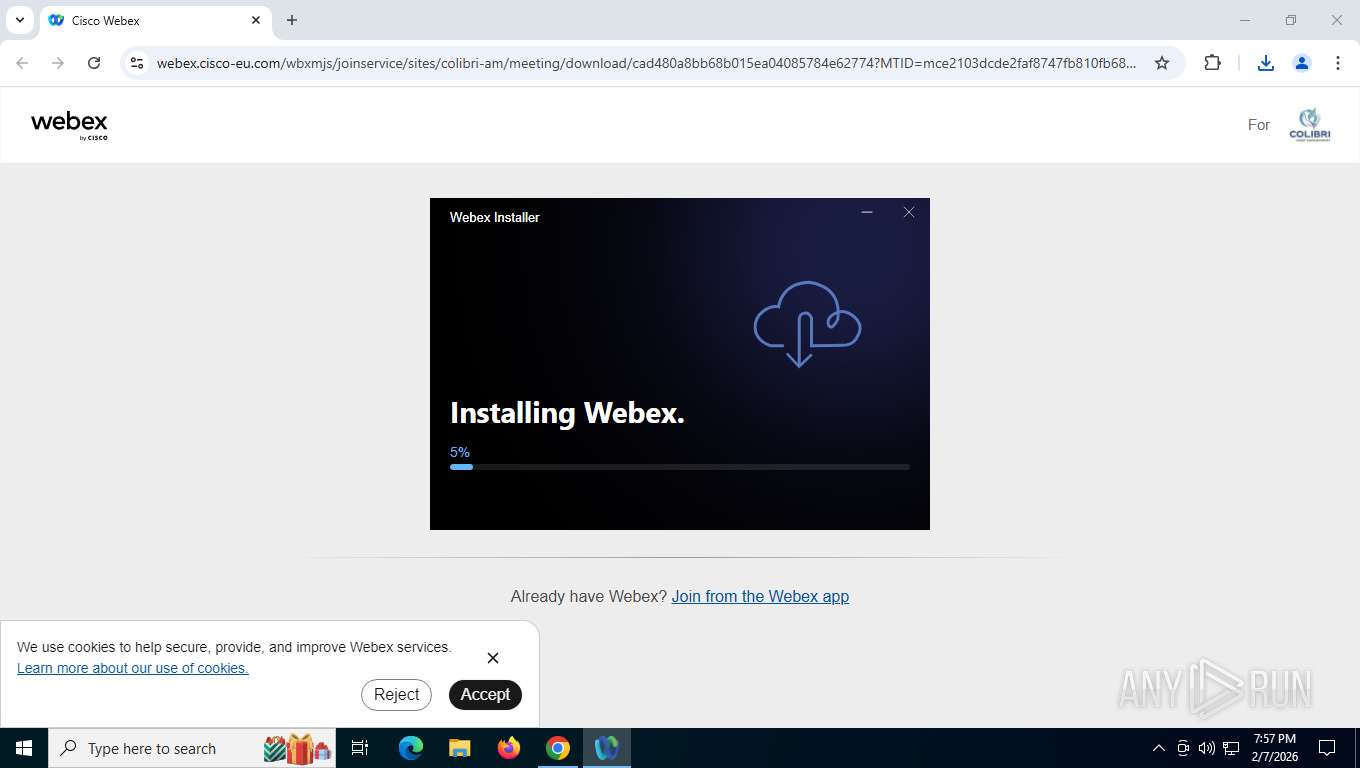Launch Firefox from taskbar
This screenshot has height=768, width=1360.
point(509,748)
